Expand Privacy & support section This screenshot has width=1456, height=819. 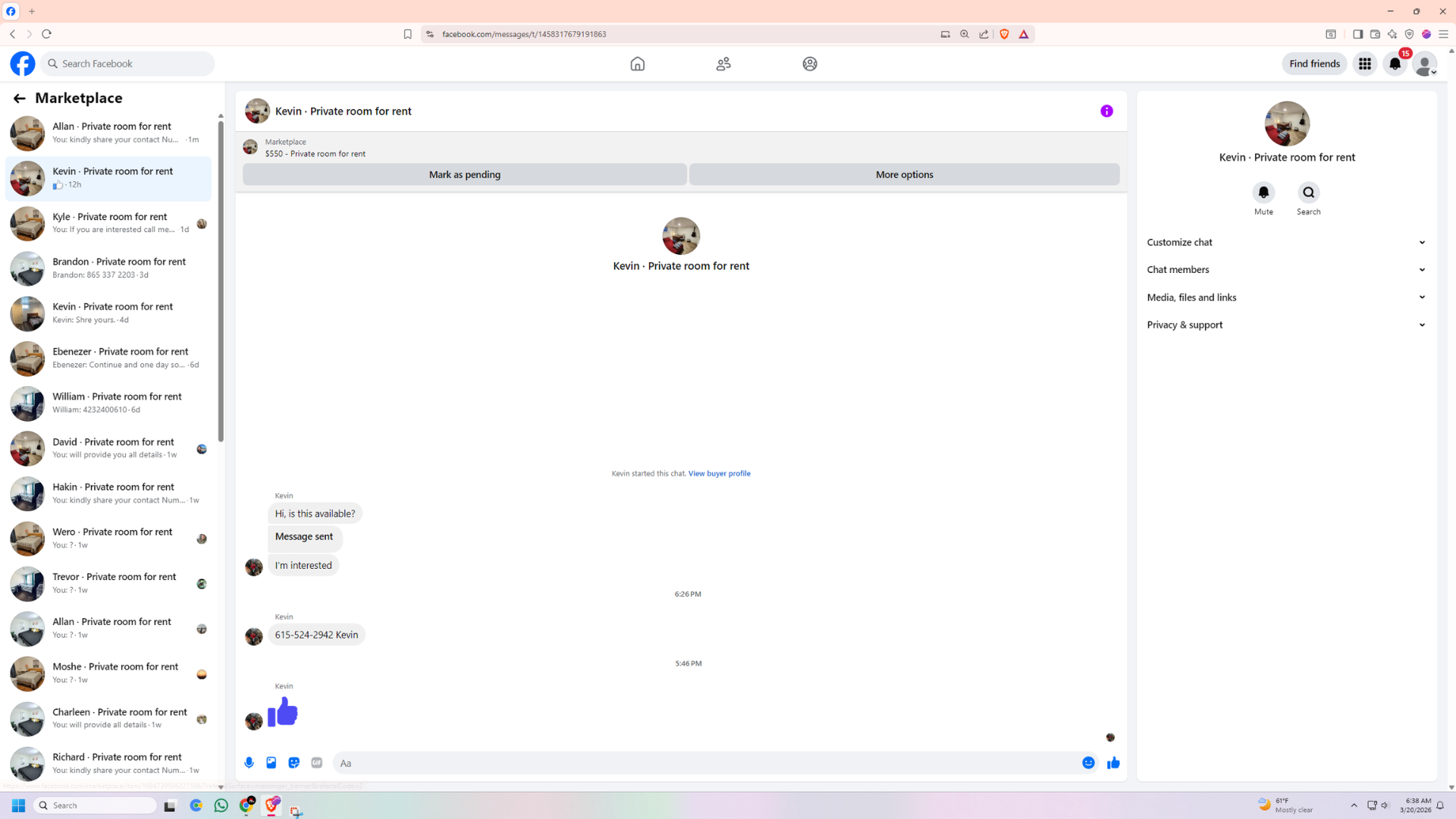pyautogui.click(x=1286, y=325)
